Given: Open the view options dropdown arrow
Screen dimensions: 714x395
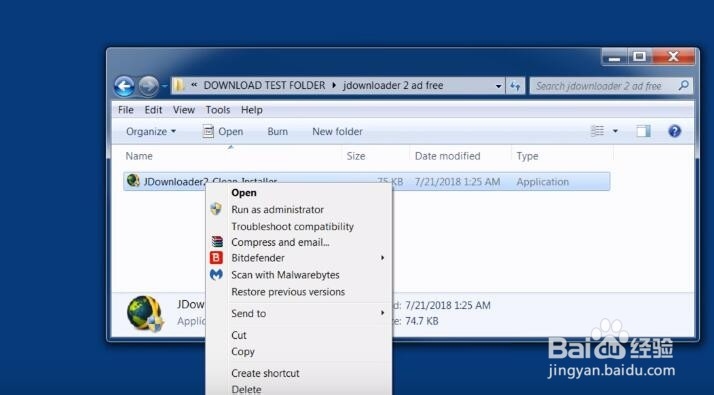Looking at the screenshot, I should pyautogui.click(x=615, y=131).
